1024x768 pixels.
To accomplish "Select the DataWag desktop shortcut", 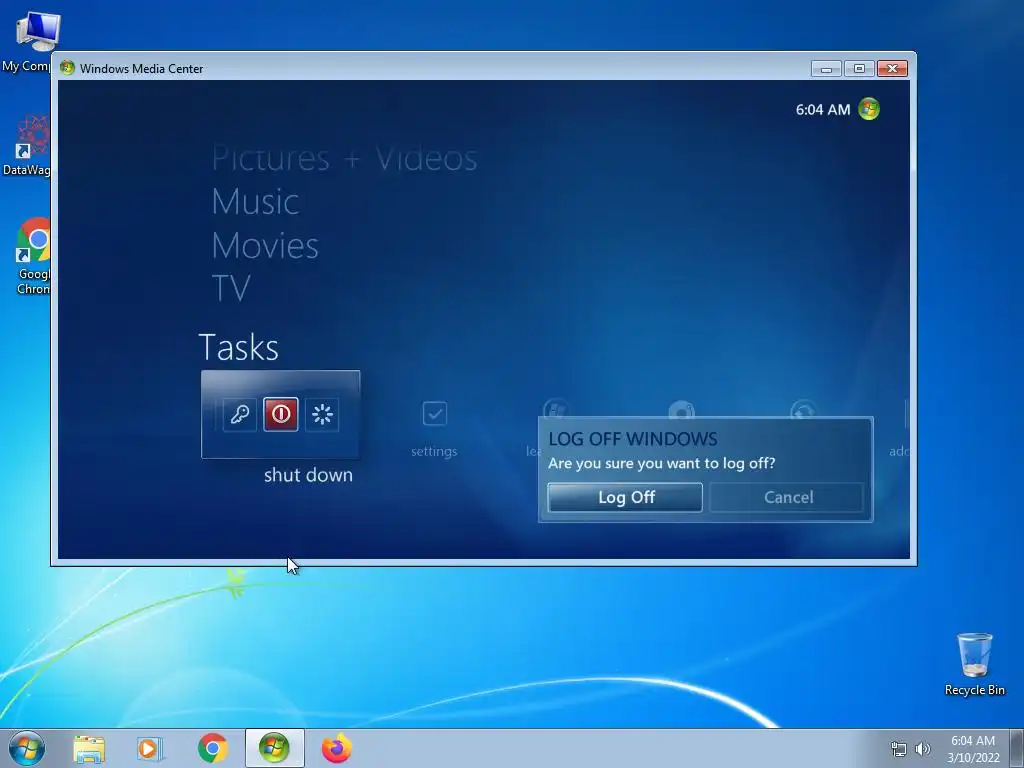I will (x=26, y=146).
